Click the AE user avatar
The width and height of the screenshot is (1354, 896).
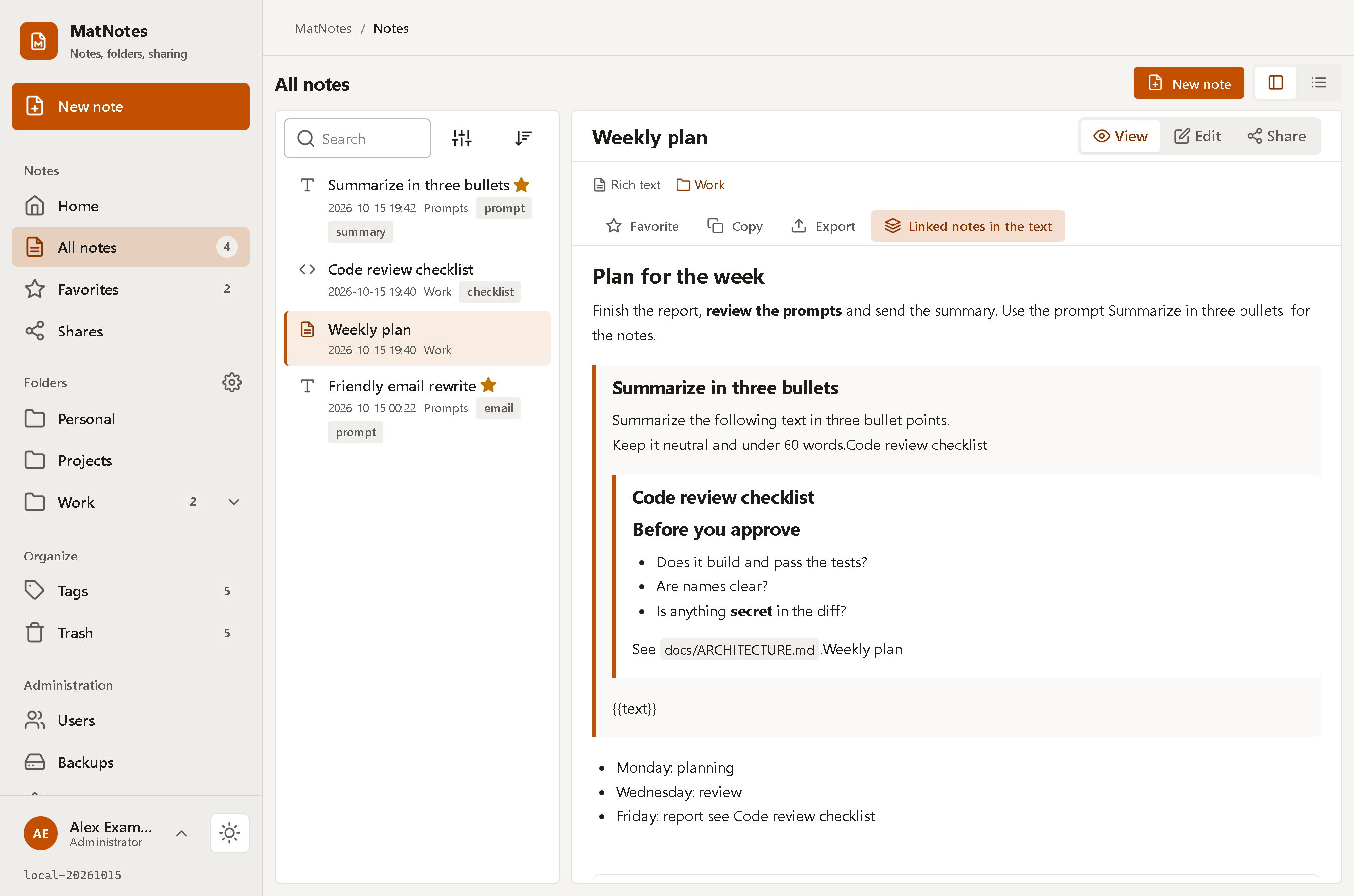[x=40, y=833]
